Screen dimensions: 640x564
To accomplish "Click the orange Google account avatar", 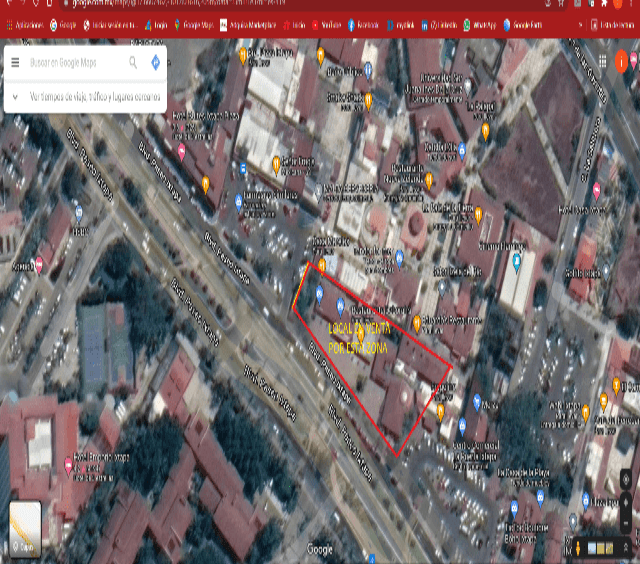I will point(621,62).
